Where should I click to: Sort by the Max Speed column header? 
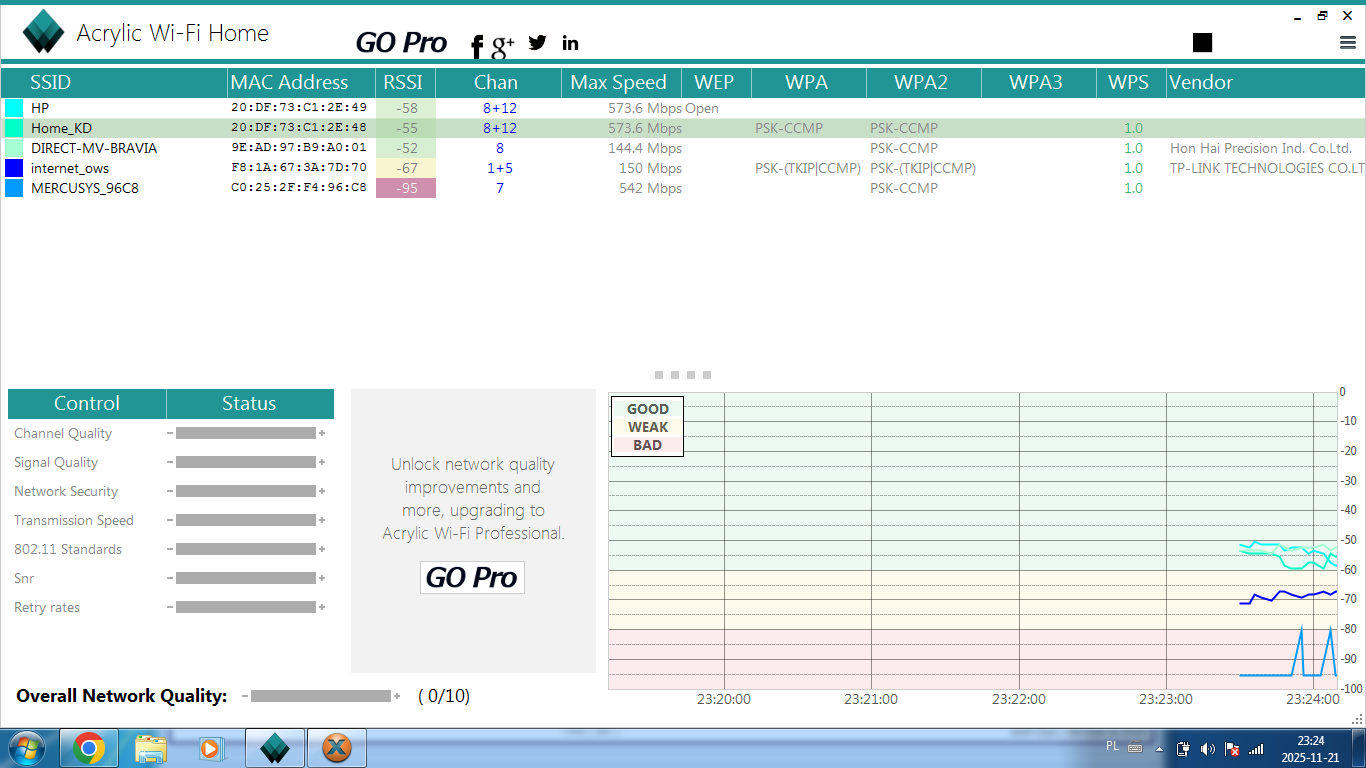pos(621,82)
